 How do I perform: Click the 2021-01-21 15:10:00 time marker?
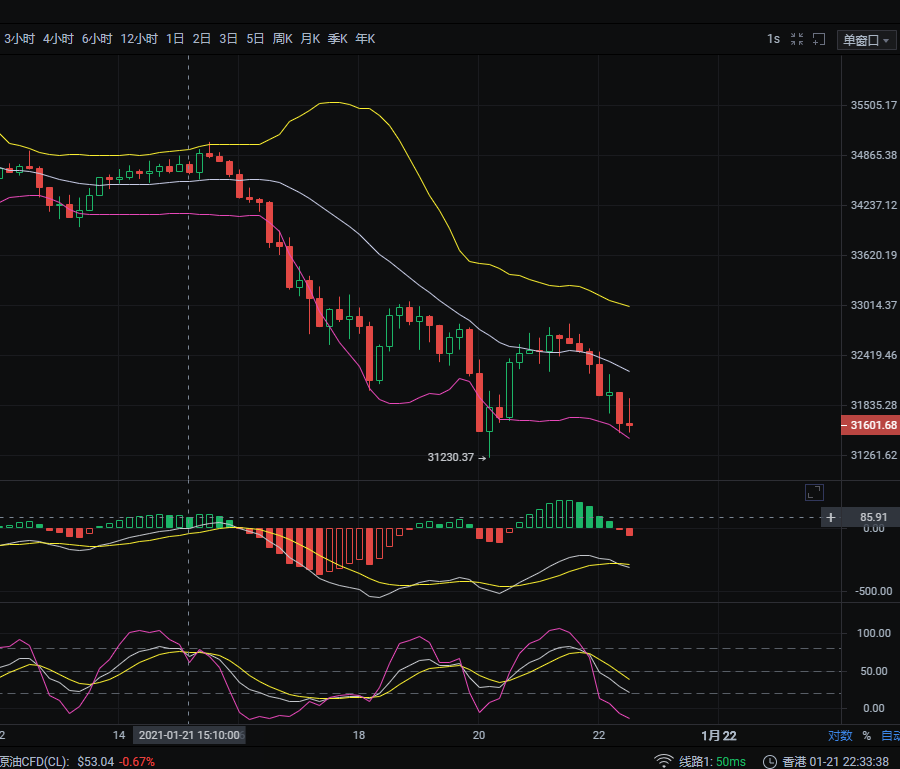pos(189,735)
